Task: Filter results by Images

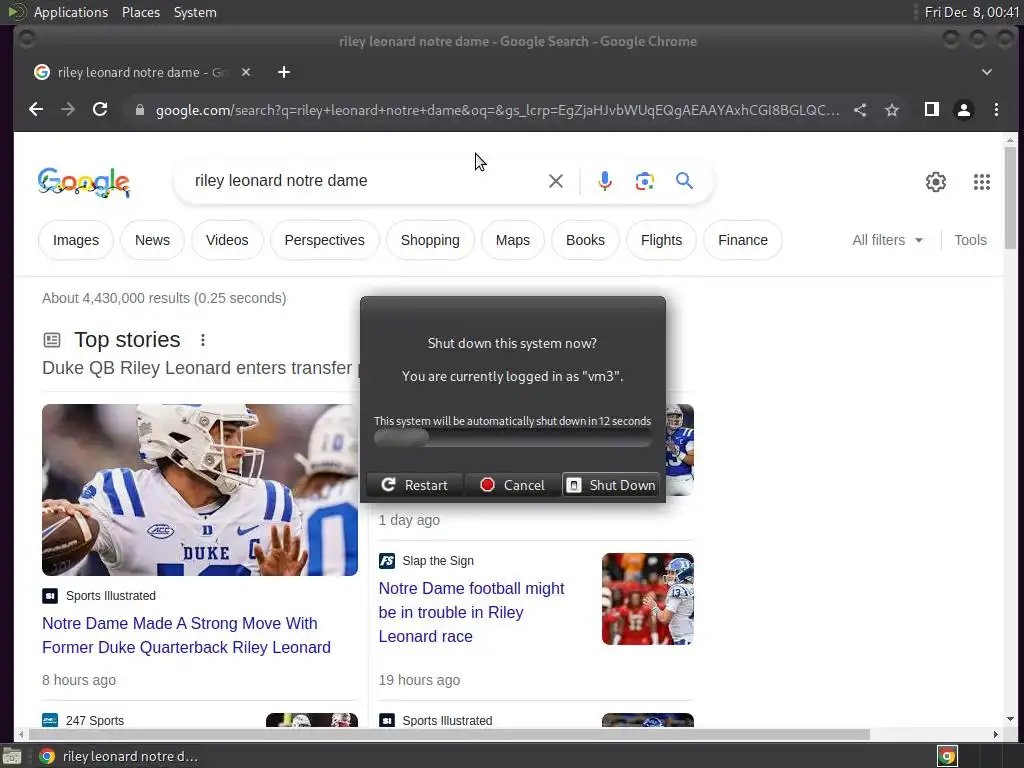Action: pos(76,240)
